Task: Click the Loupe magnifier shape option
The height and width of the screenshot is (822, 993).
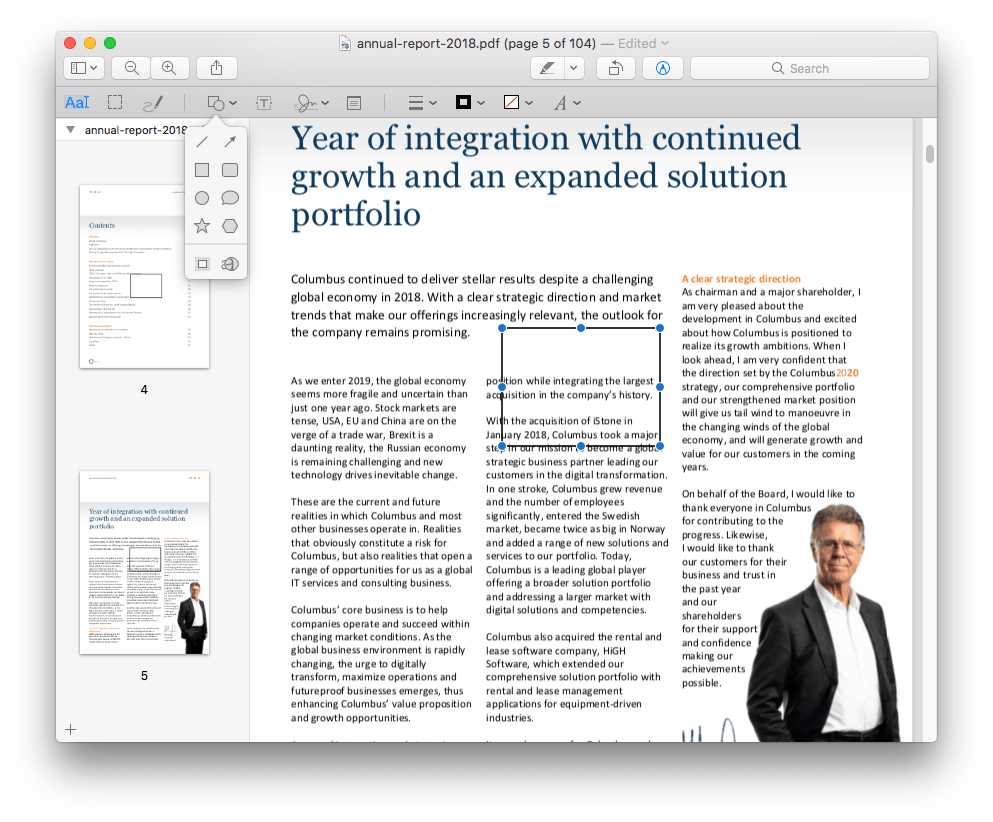Action: coord(229,262)
